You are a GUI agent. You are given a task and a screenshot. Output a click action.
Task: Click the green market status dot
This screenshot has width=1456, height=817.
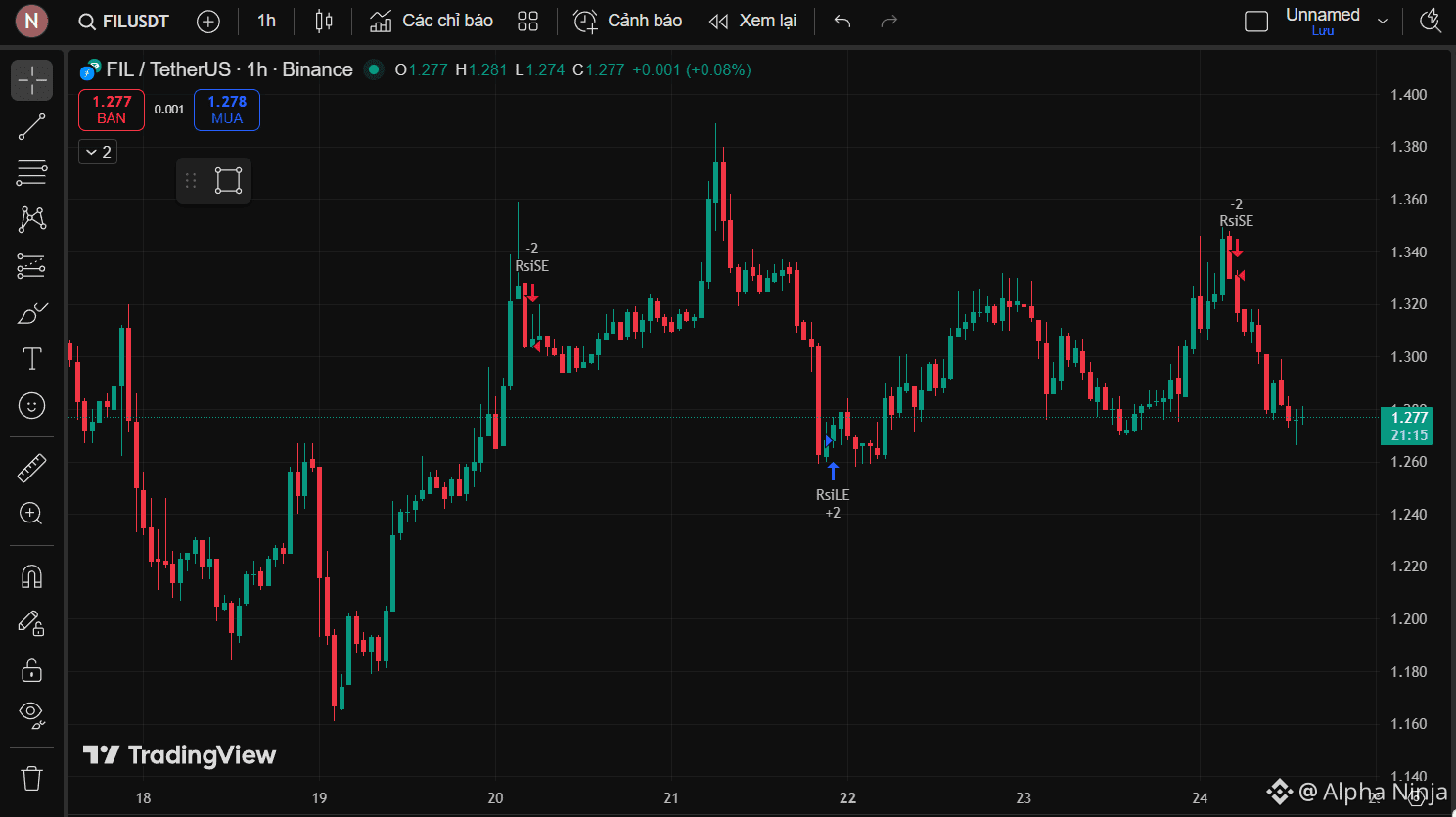(x=373, y=69)
